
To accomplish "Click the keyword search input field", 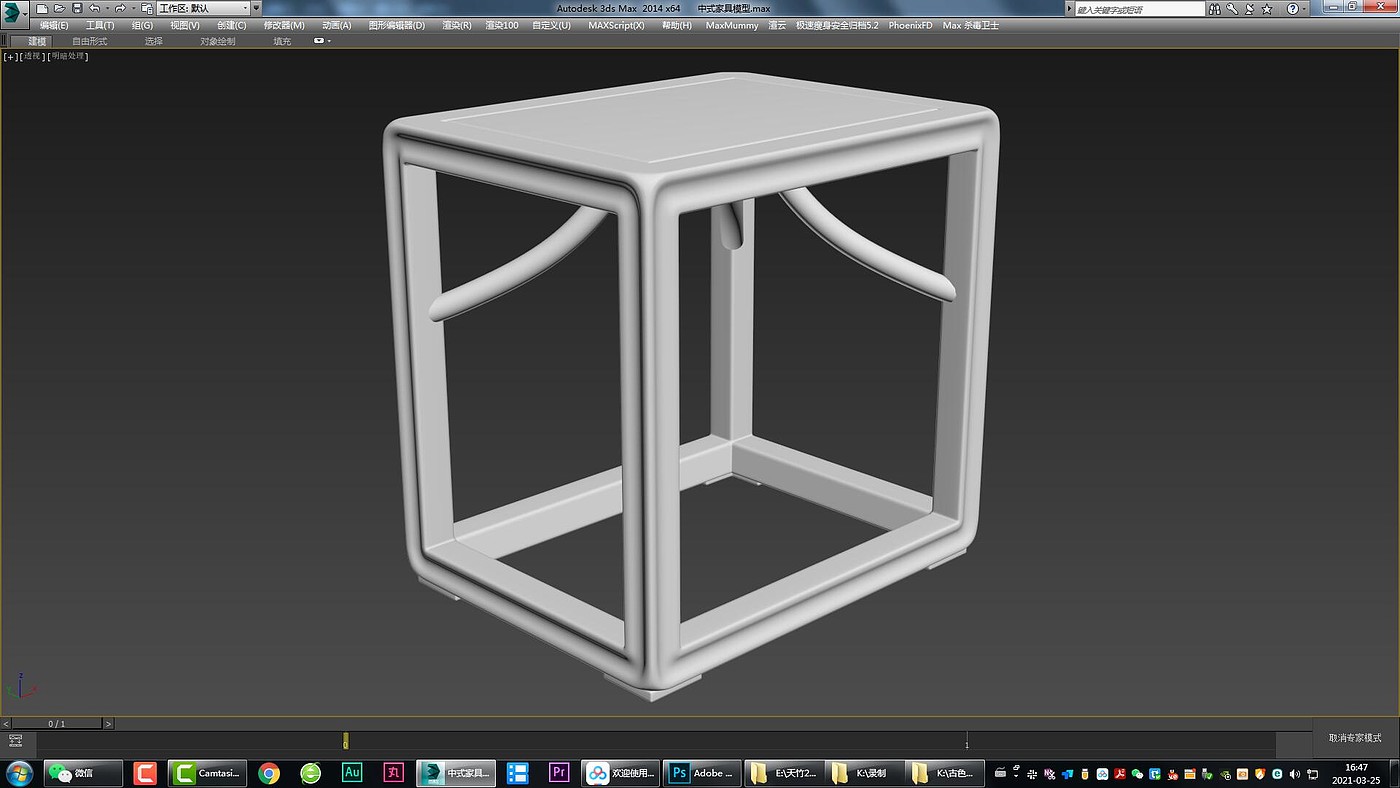I will [1139, 9].
